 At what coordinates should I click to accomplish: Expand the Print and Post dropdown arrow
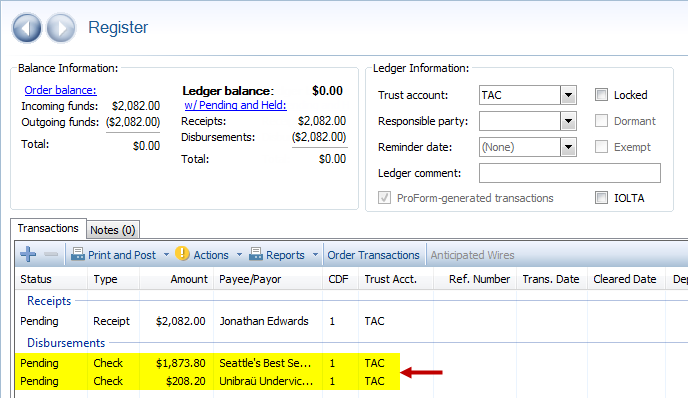[166, 255]
